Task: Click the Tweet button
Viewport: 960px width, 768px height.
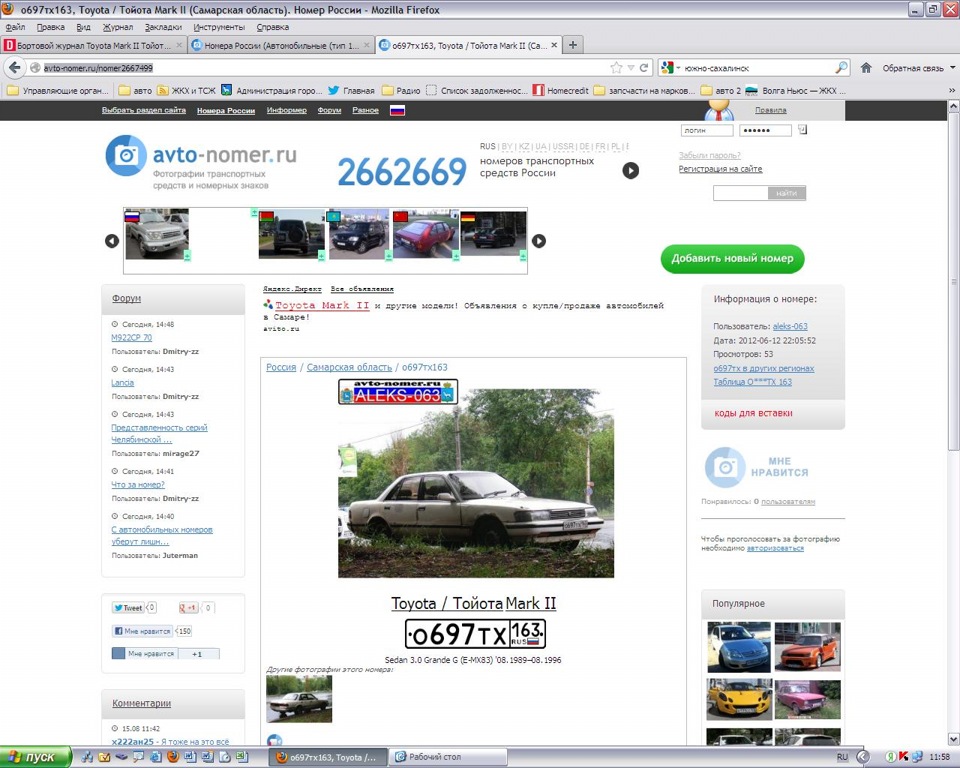Action: [128, 608]
